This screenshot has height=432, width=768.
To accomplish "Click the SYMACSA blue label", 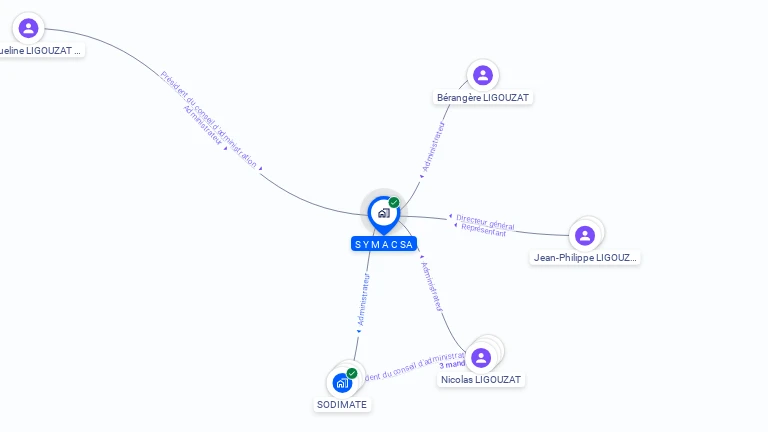I will pyautogui.click(x=384, y=244).
